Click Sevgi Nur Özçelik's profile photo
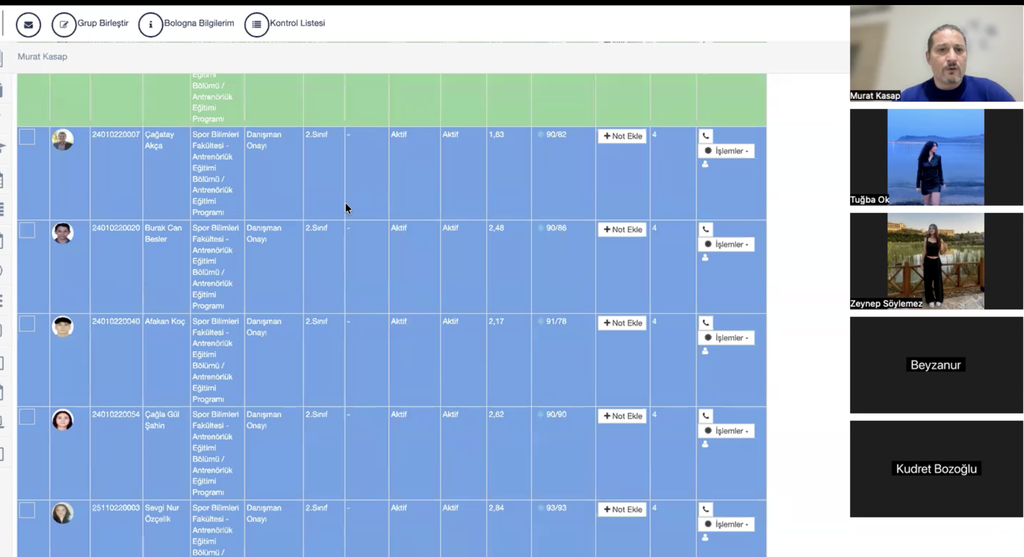This screenshot has height=557, width=1024. (63, 513)
